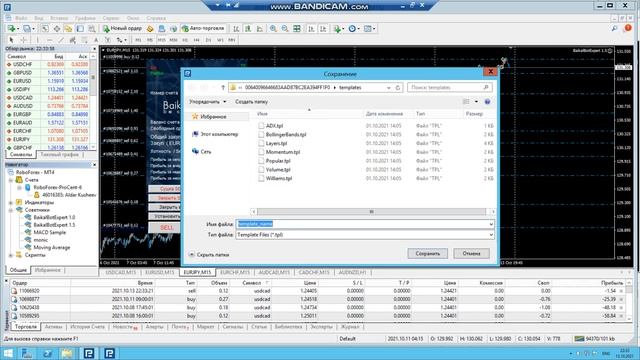Open the Indicators list dropdown in toolbar
Viewport: 640px width, 360px height.
click(x=338, y=29)
